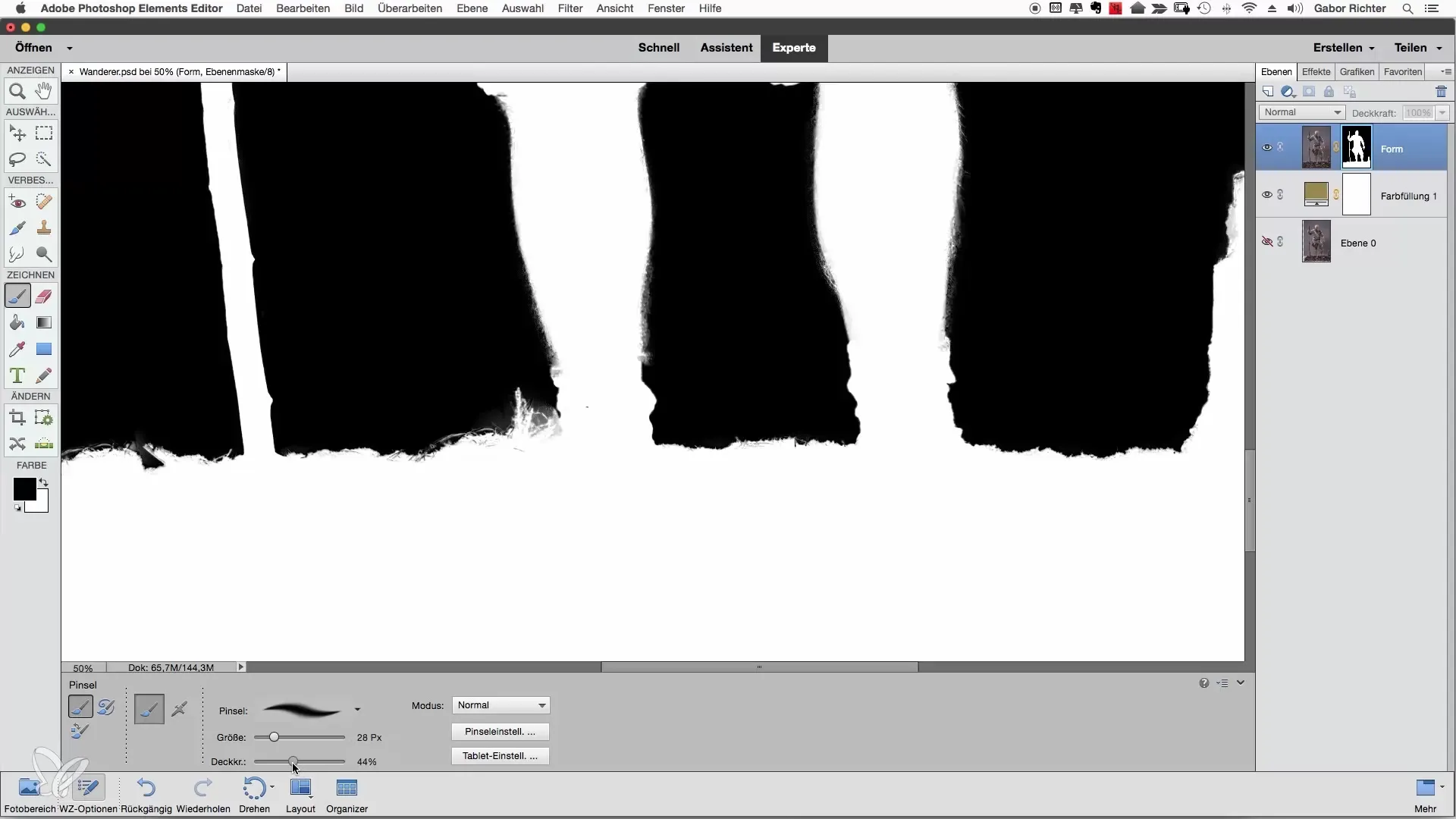Select the Smart Brush tool
This screenshot has width=1456, height=819.
pyautogui.click(x=17, y=228)
